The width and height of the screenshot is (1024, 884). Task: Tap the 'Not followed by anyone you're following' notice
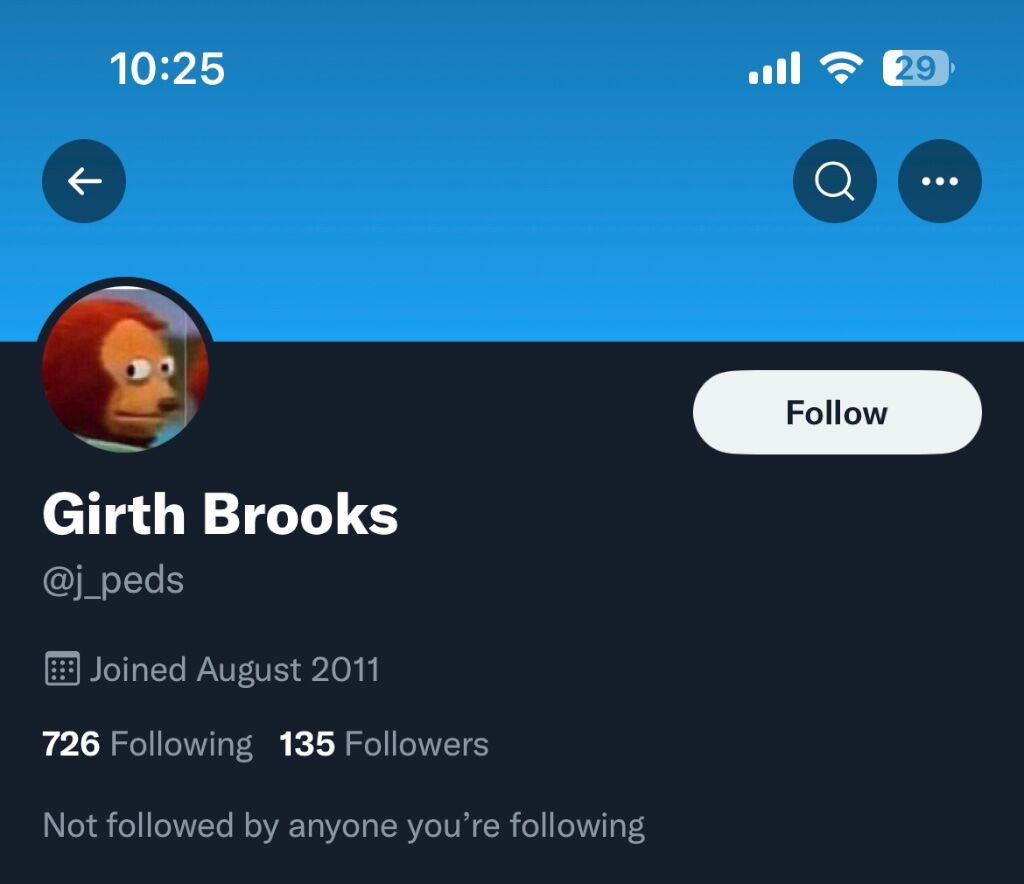click(x=344, y=826)
